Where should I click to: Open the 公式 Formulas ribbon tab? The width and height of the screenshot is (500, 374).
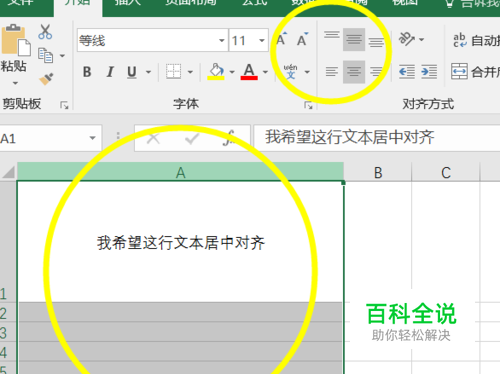255,3
